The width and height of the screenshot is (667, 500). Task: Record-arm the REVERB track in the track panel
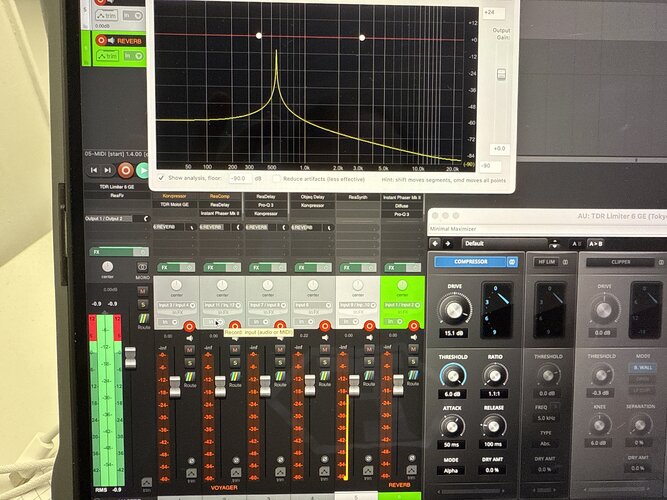click(x=101, y=40)
